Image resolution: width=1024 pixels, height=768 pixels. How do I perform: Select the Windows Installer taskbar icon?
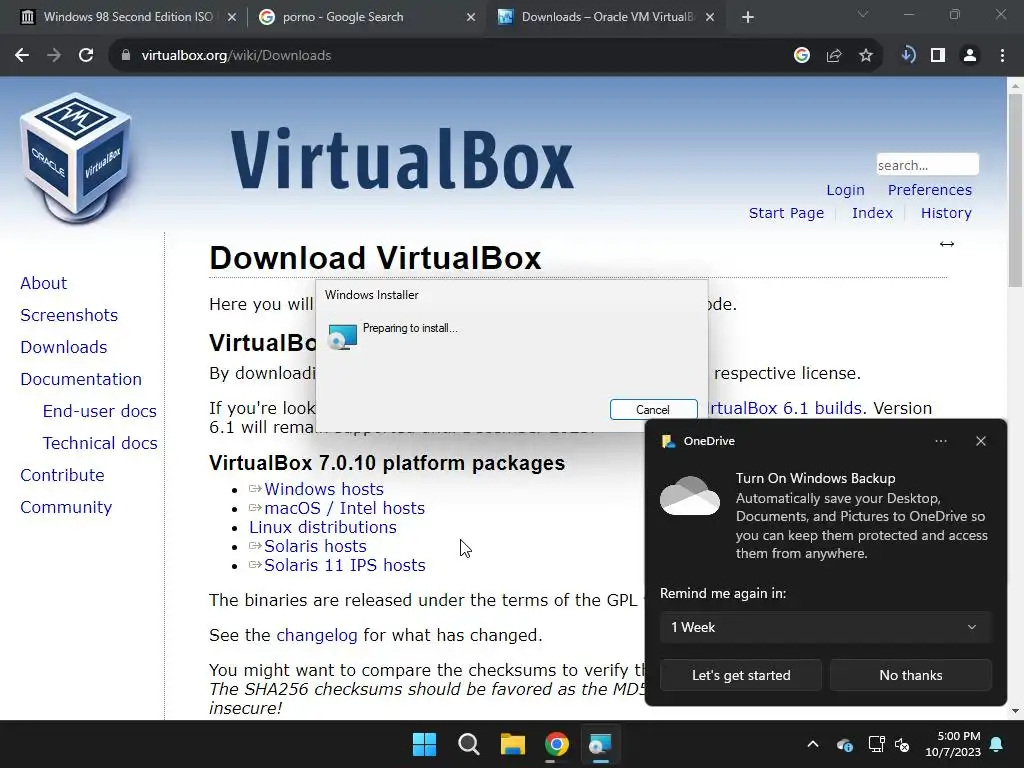point(600,744)
